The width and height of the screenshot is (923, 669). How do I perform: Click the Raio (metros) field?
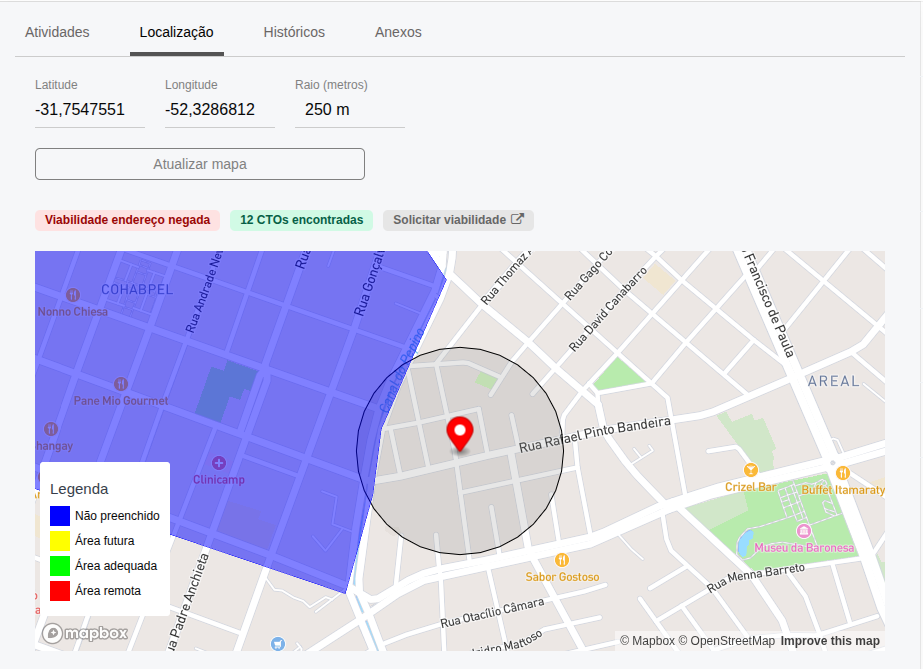pos(349,110)
